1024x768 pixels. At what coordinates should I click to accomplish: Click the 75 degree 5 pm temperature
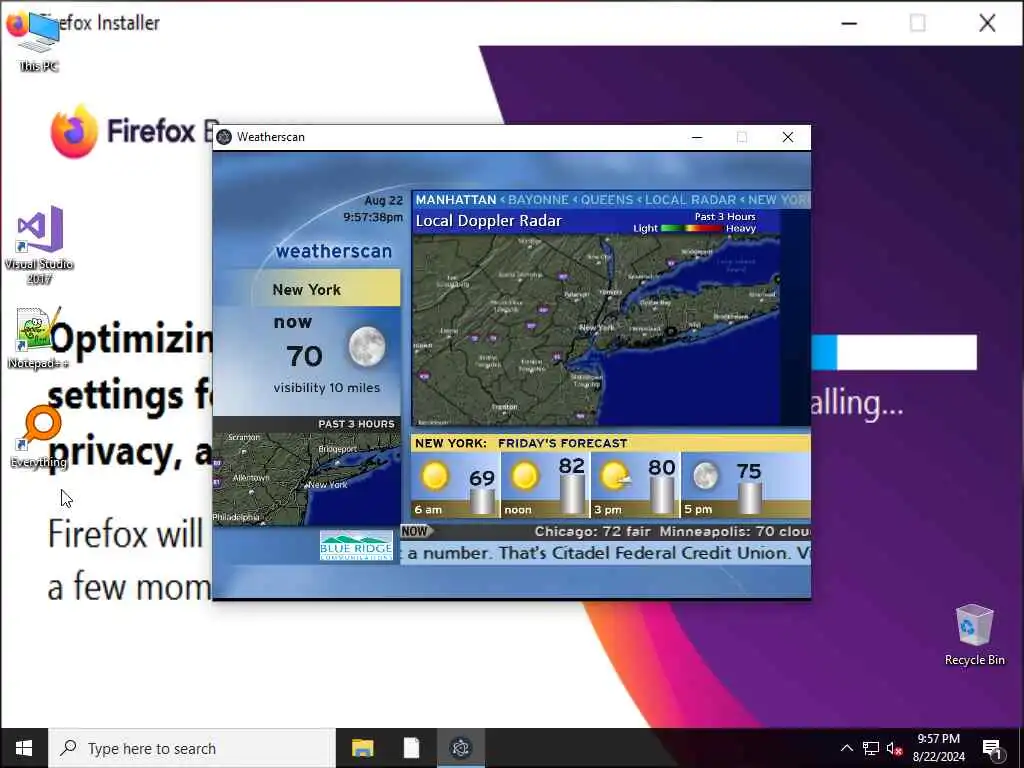[748, 471]
